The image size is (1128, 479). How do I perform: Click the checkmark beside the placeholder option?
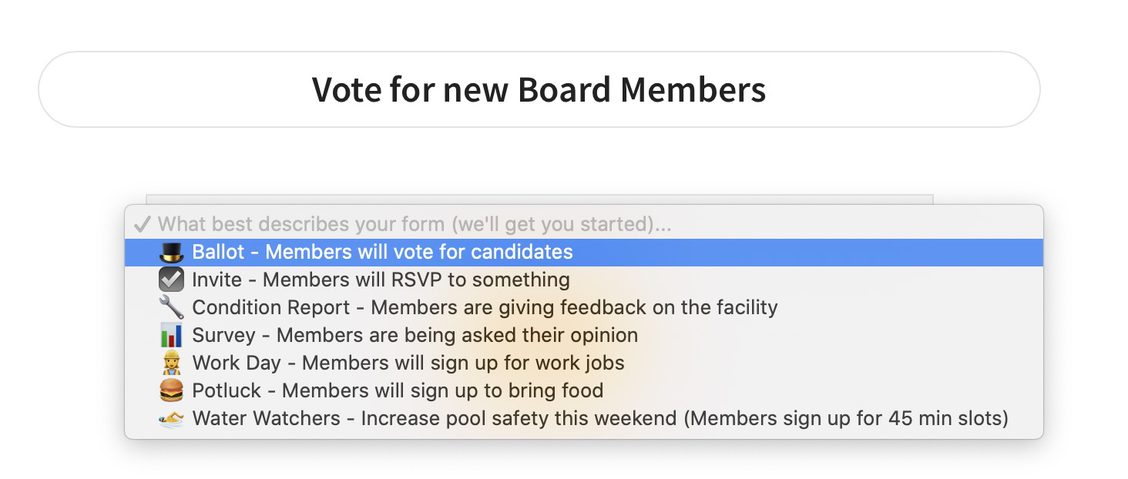(x=142, y=224)
